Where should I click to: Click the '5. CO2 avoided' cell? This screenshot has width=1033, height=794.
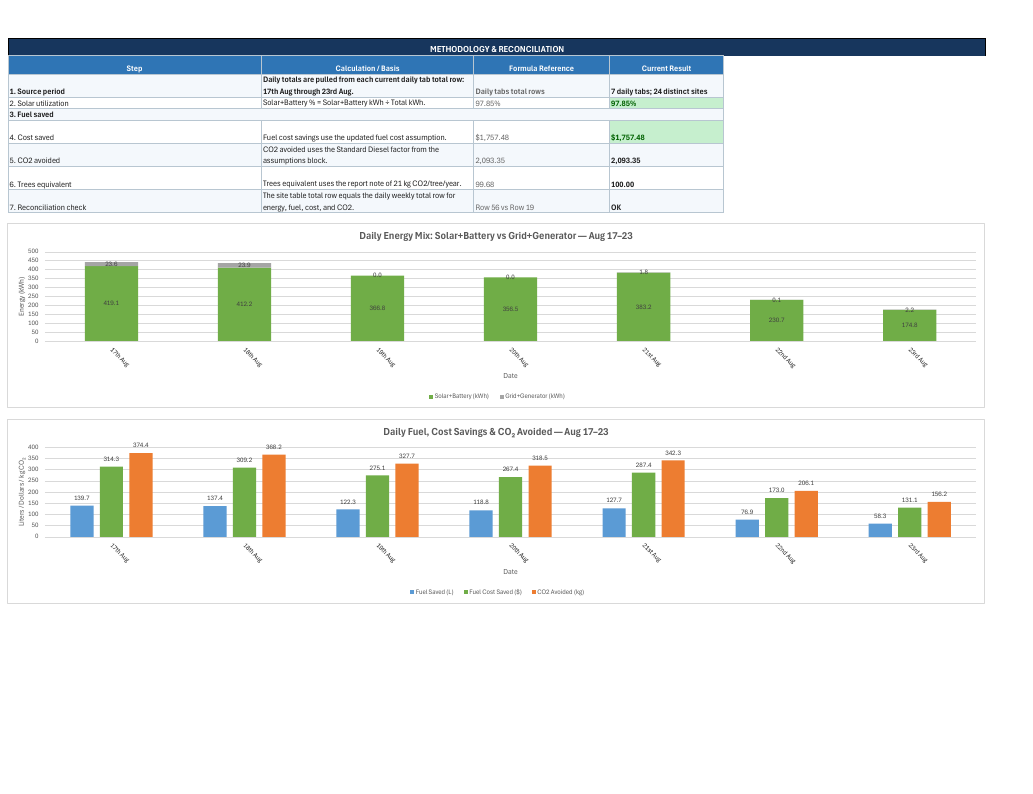(x=134, y=156)
